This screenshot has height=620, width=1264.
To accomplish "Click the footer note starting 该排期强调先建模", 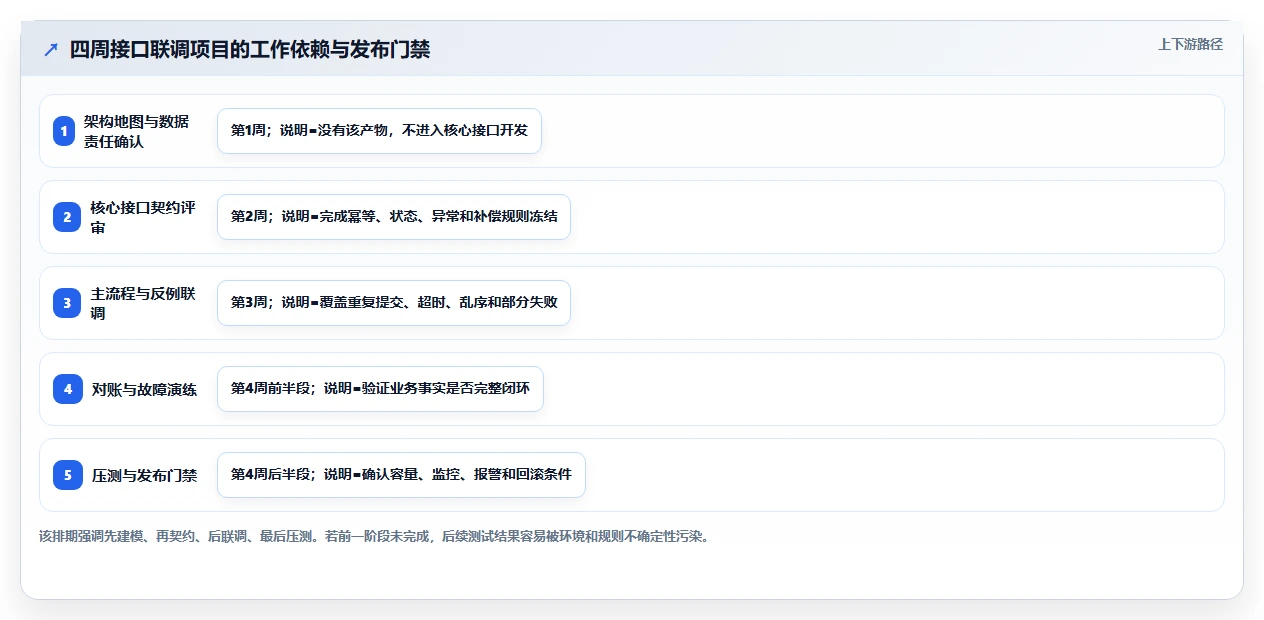I will tap(374, 536).
